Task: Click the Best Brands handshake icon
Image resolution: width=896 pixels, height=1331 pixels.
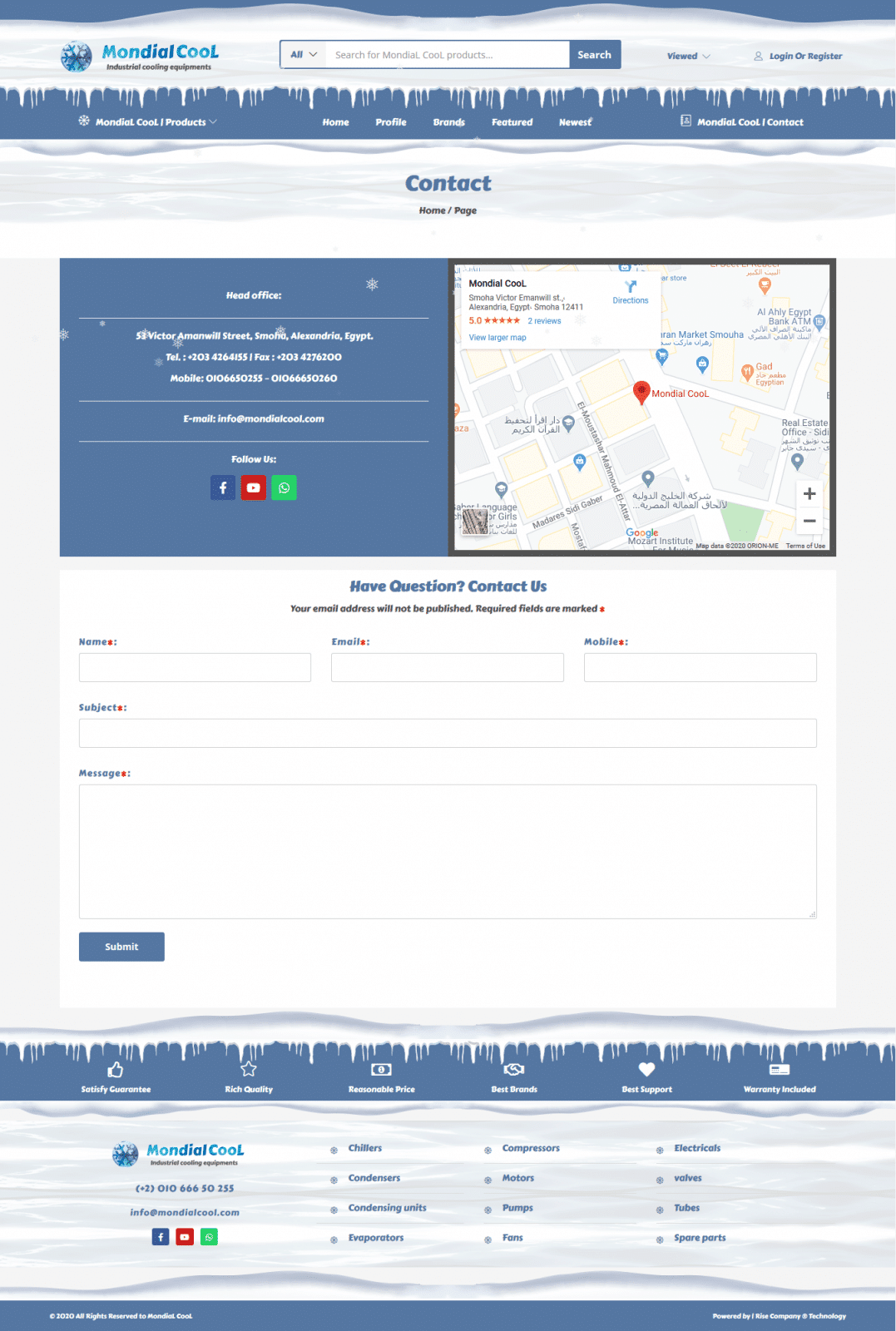Action: click(x=514, y=1069)
